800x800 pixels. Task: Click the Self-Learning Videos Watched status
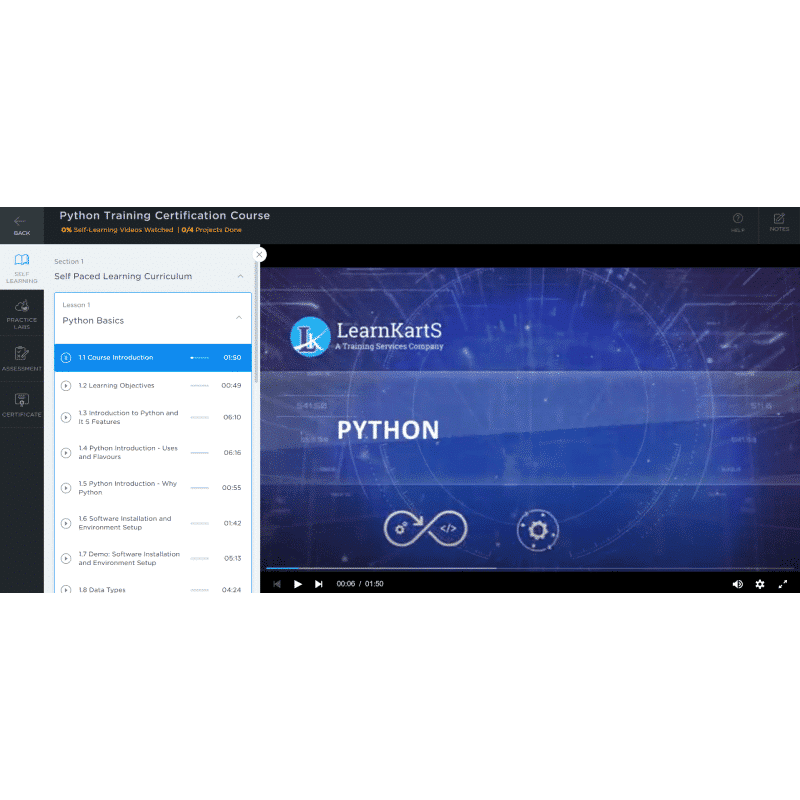click(x=117, y=230)
